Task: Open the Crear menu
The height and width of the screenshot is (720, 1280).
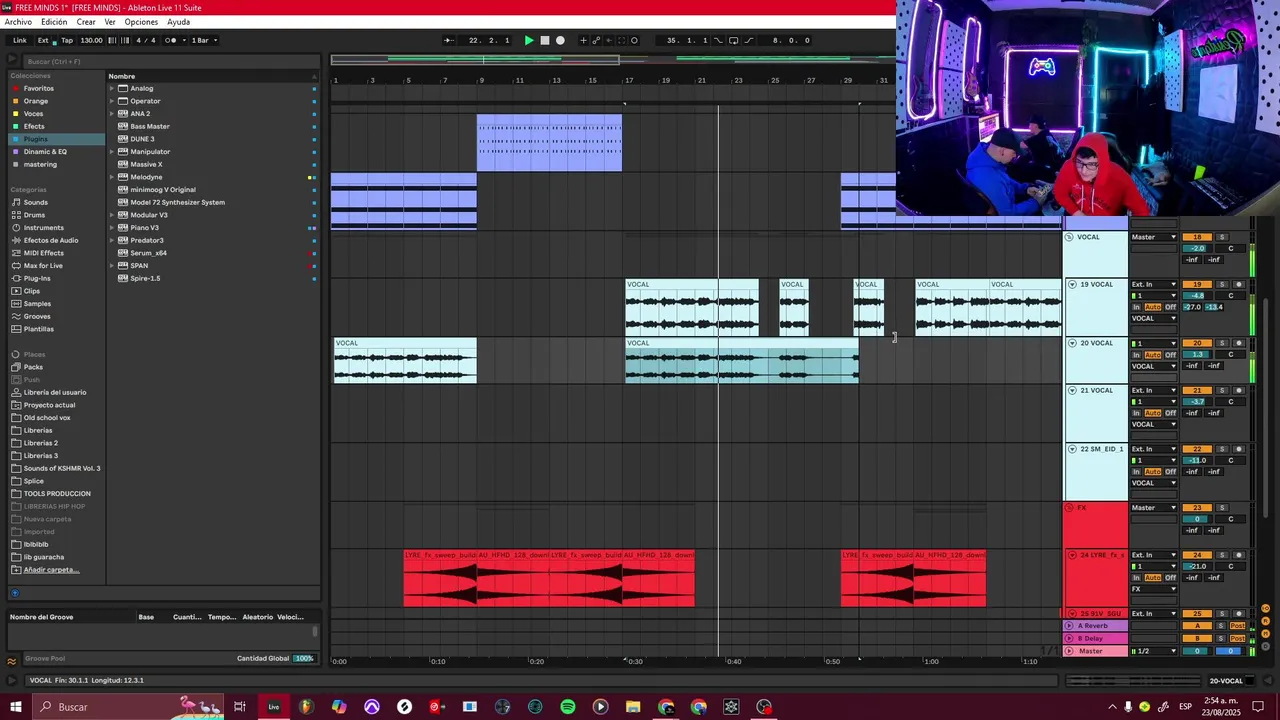Action: tap(86, 22)
